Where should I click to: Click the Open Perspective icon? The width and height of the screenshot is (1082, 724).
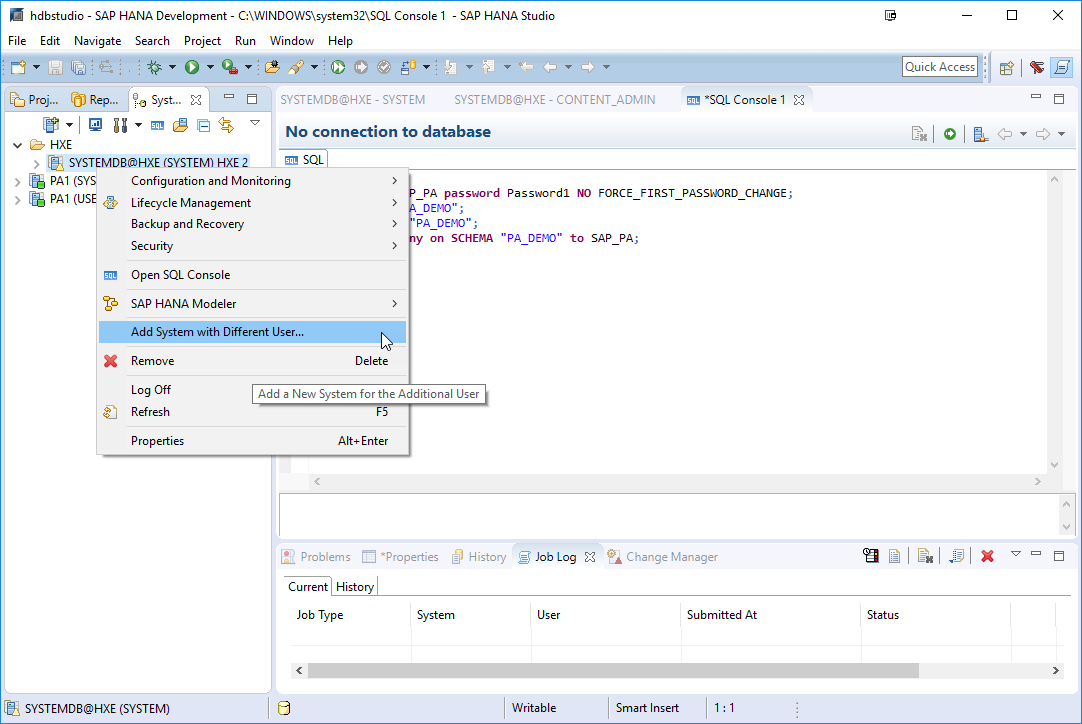[x=1007, y=67]
